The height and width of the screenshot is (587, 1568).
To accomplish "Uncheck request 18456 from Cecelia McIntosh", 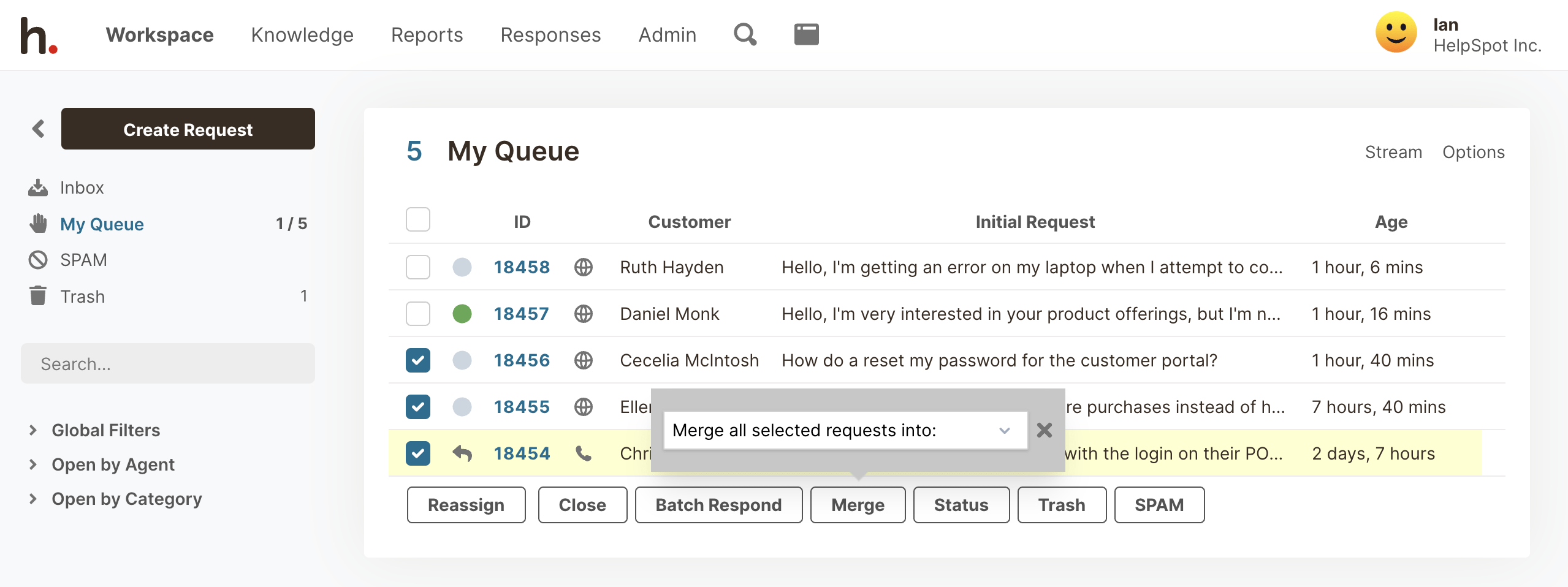I will [417, 360].
